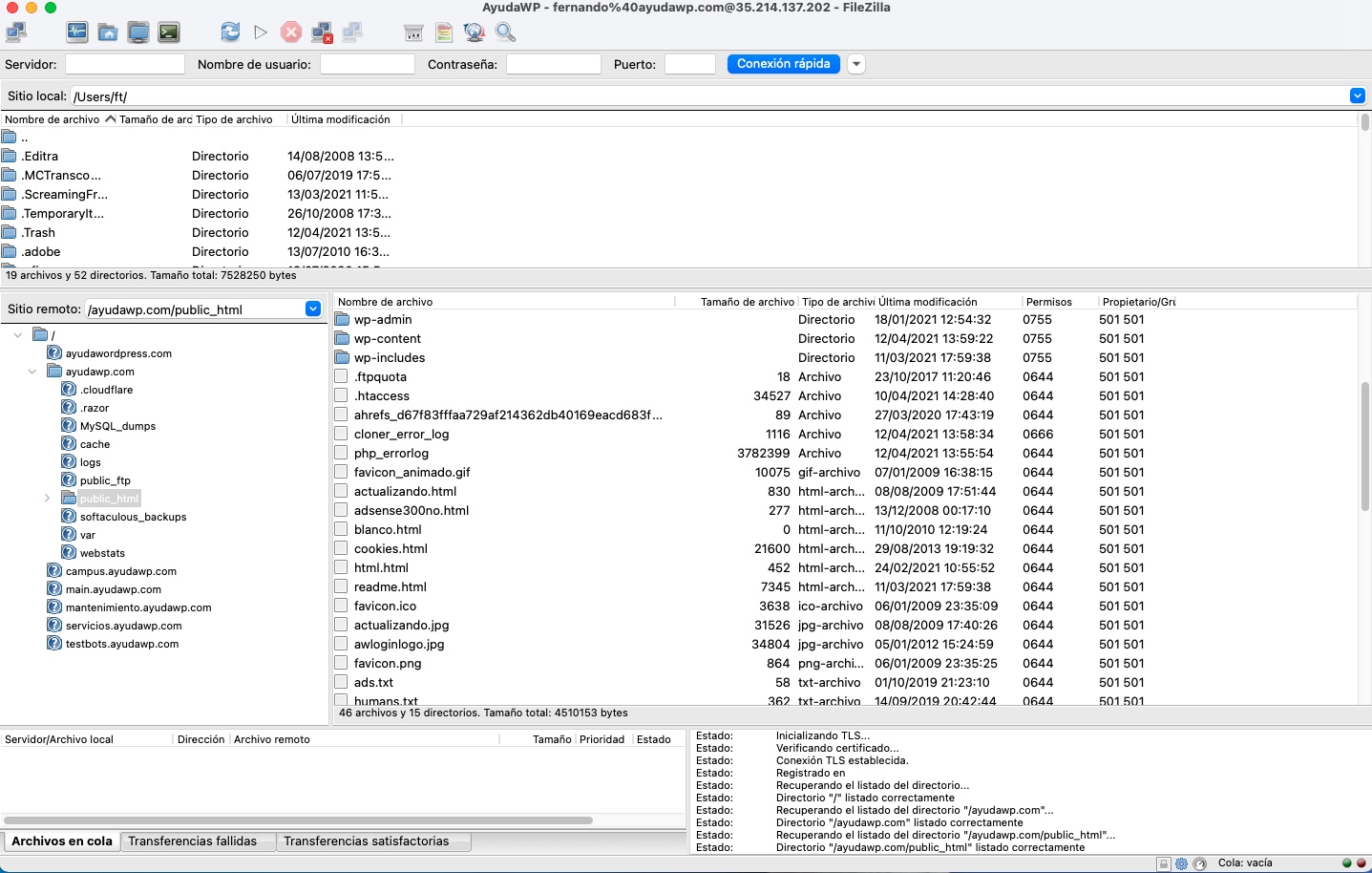Toggle the transfer queue panel icon
The width and height of the screenshot is (1372, 873).
[x=170, y=32]
